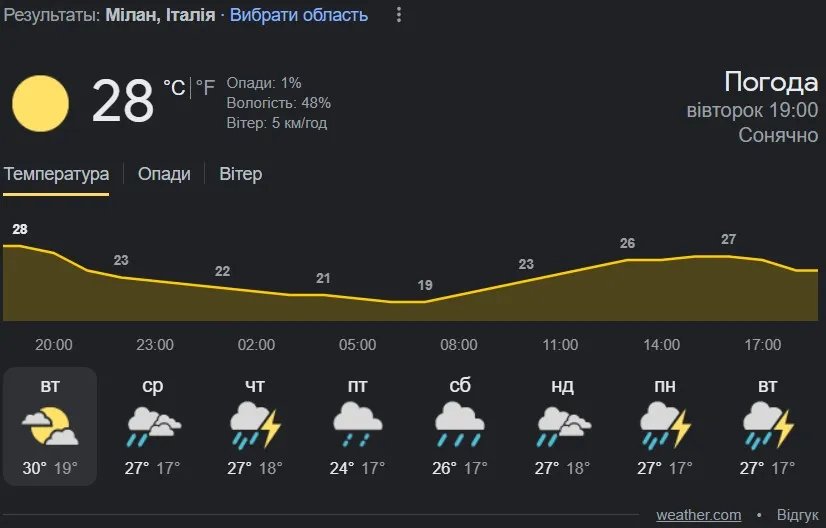
Task: Open the weather.com source link
Action: click(x=698, y=515)
